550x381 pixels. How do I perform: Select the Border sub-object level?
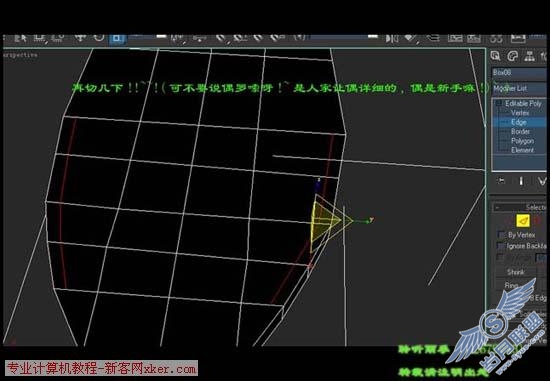[x=520, y=132]
